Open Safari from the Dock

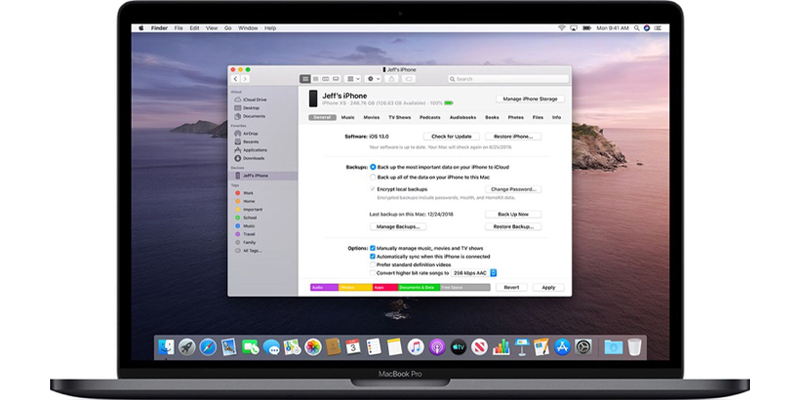pyautogui.click(x=208, y=347)
